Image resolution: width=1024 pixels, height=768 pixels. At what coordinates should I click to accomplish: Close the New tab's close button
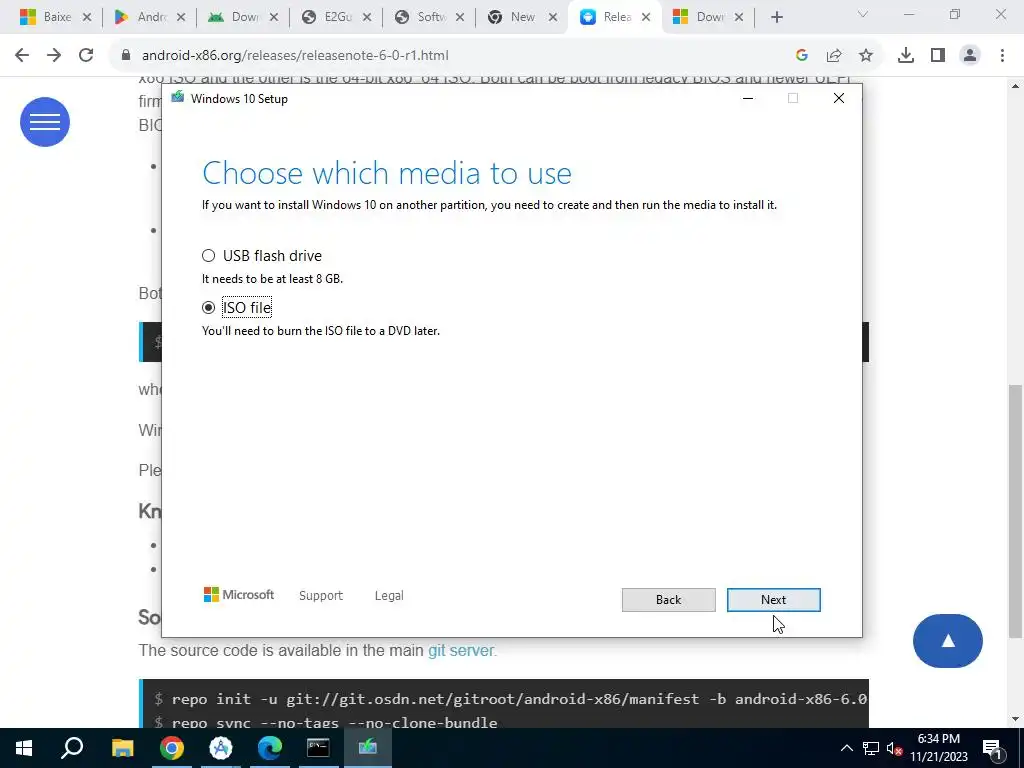click(552, 18)
